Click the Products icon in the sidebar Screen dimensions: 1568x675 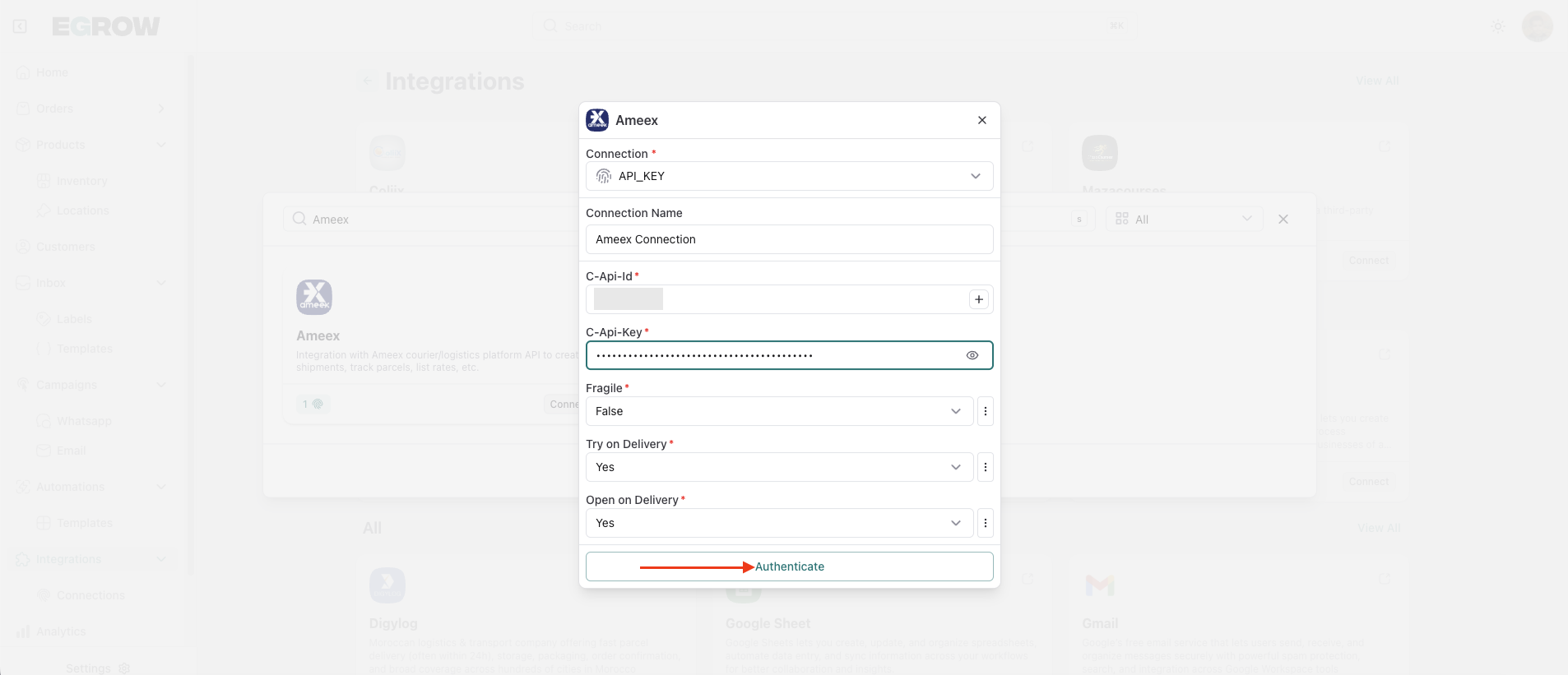[23, 145]
